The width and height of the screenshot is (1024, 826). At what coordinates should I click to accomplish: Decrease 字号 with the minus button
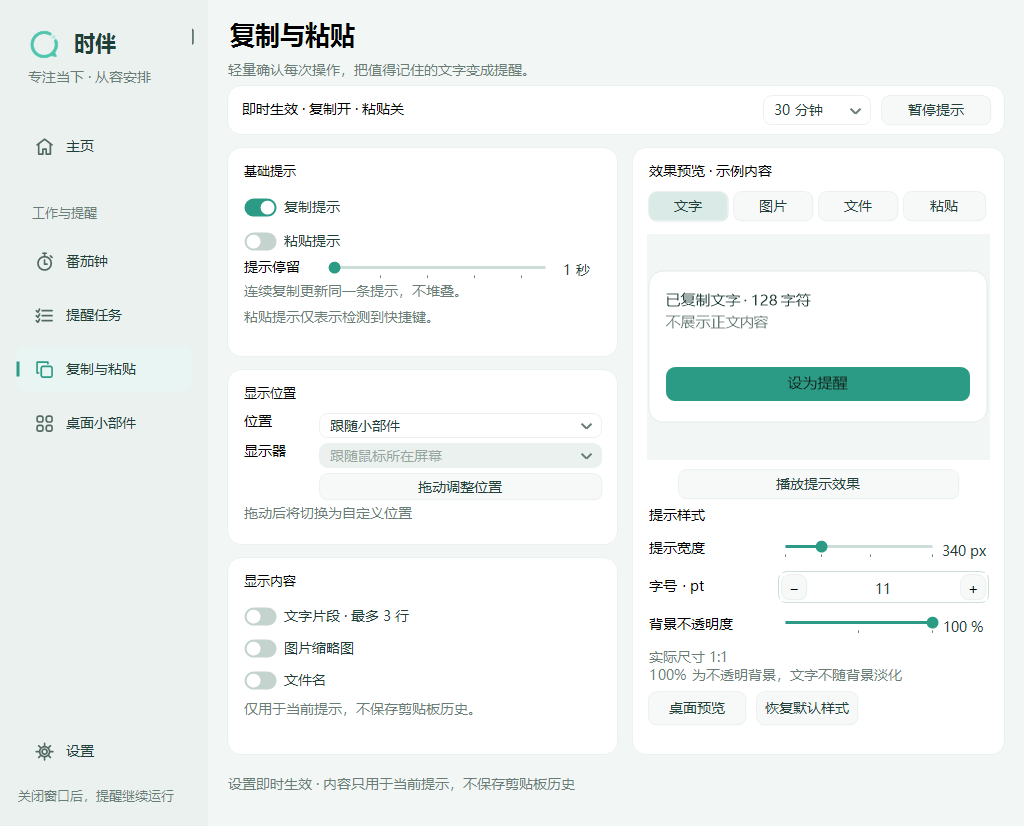[x=794, y=588]
